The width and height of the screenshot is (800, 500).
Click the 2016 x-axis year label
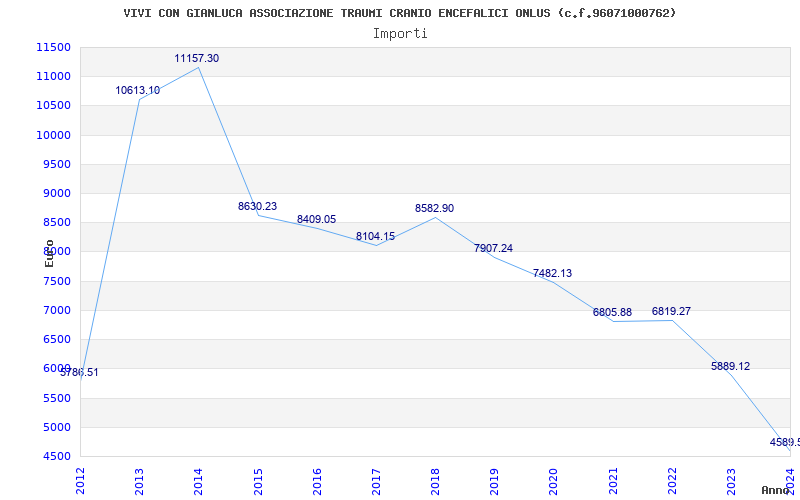coord(317,481)
